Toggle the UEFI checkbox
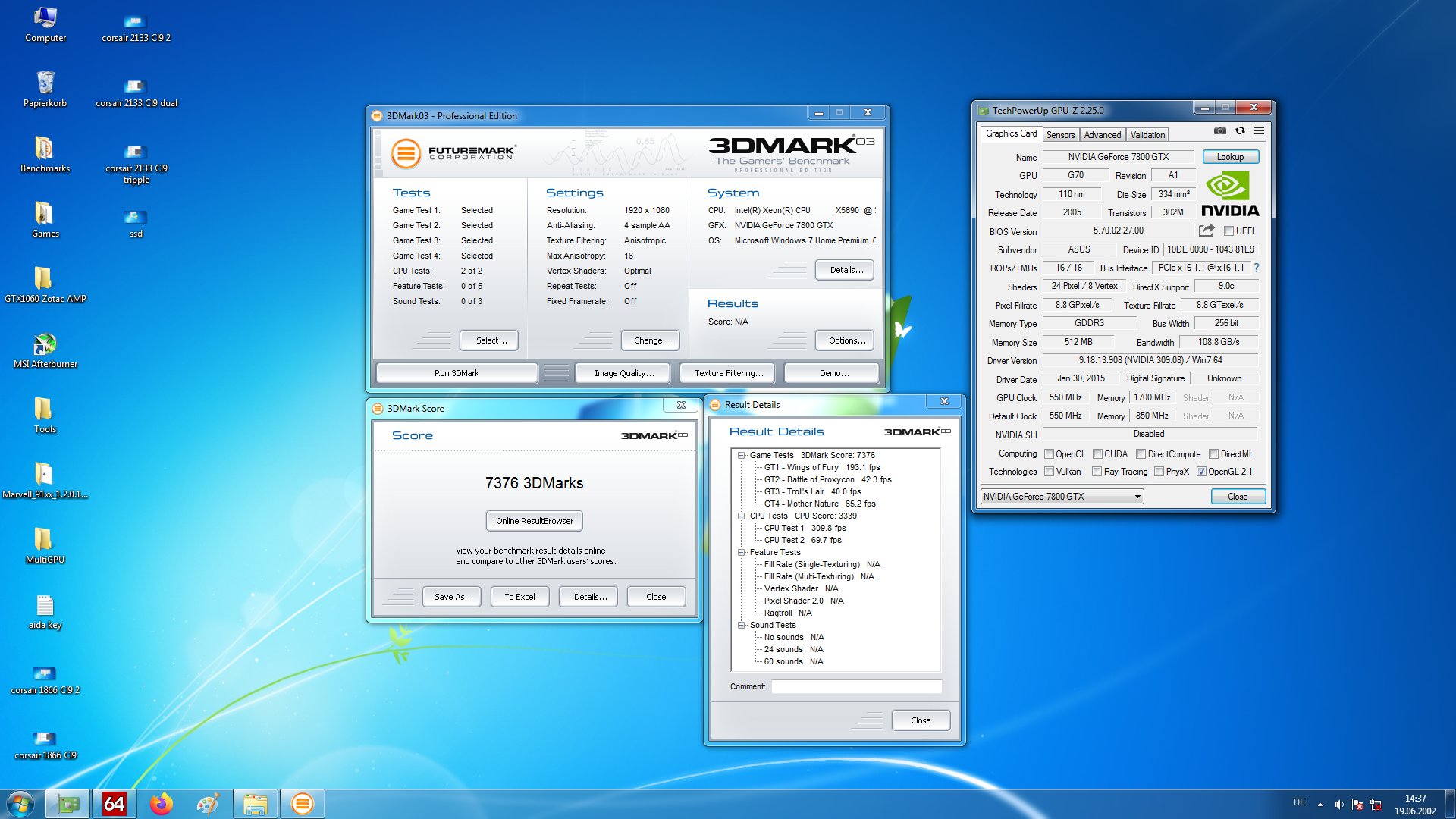The width and height of the screenshot is (1456, 819). click(x=1228, y=231)
